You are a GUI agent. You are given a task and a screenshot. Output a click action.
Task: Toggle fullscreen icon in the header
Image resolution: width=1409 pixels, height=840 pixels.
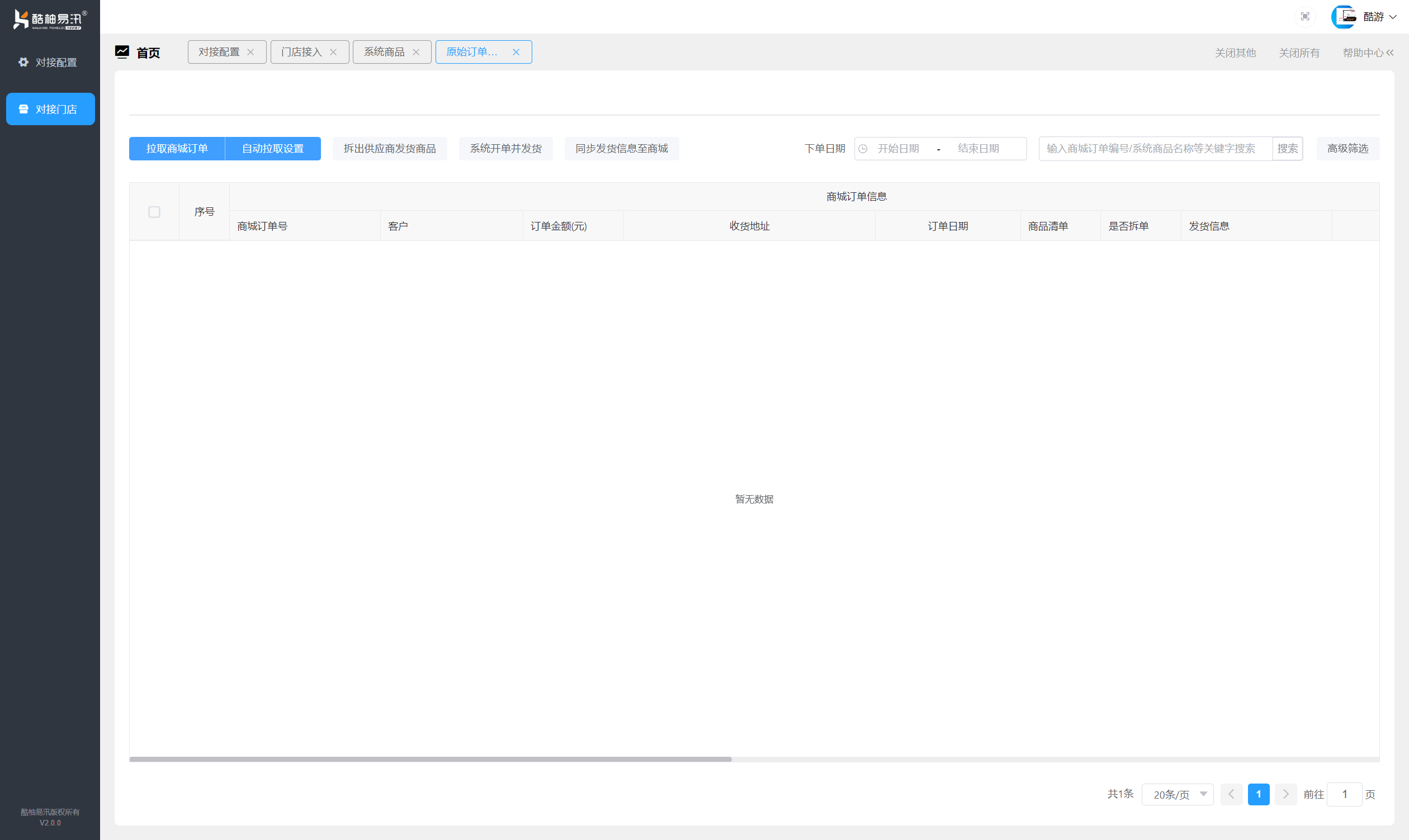tap(1305, 16)
